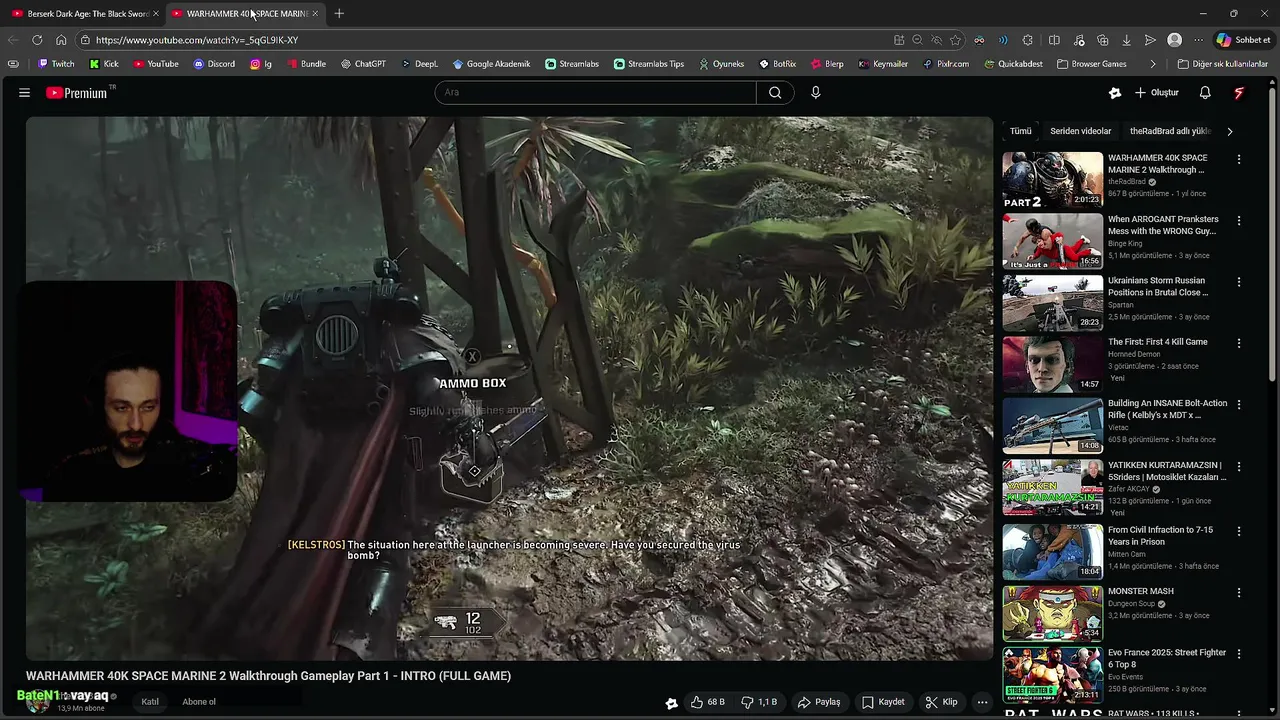Viewport: 1280px width, 720px height.
Task: Open browser extensions puzzle icon
Action: 1028,40
